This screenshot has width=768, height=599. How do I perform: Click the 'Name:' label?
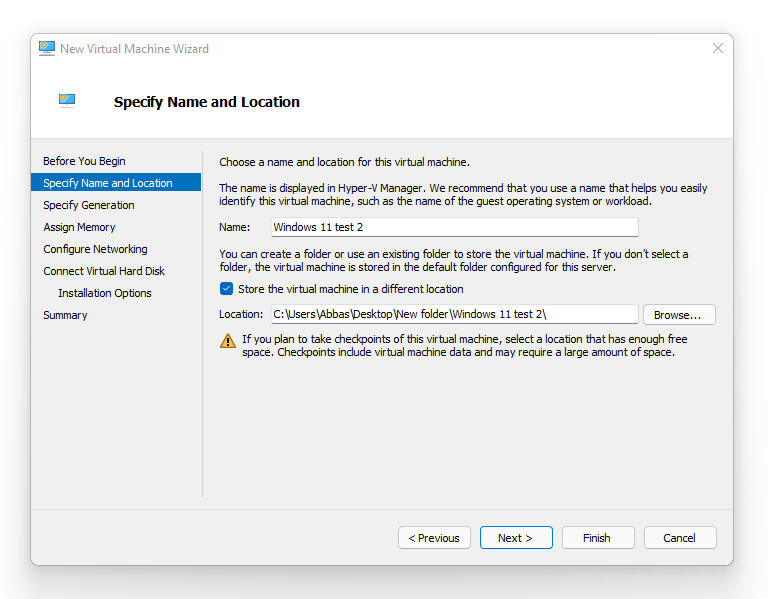pyautogui.click(x=235, y=227)
